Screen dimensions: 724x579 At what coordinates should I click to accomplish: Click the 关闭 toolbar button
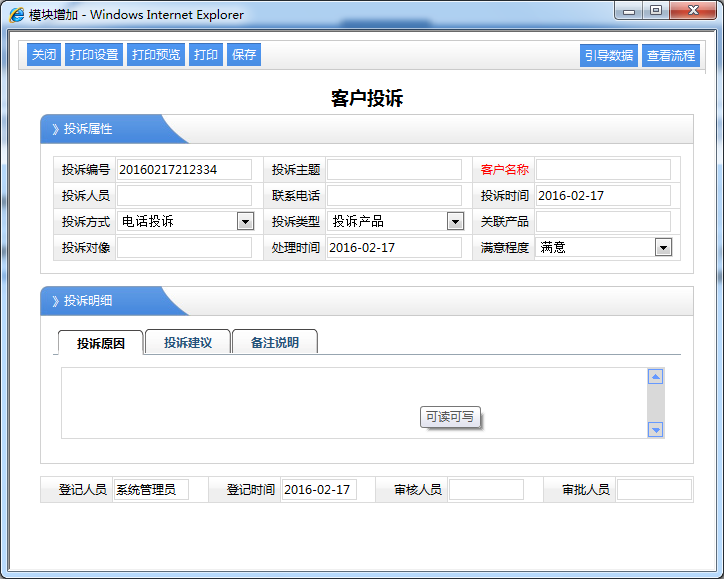point(44,55)
